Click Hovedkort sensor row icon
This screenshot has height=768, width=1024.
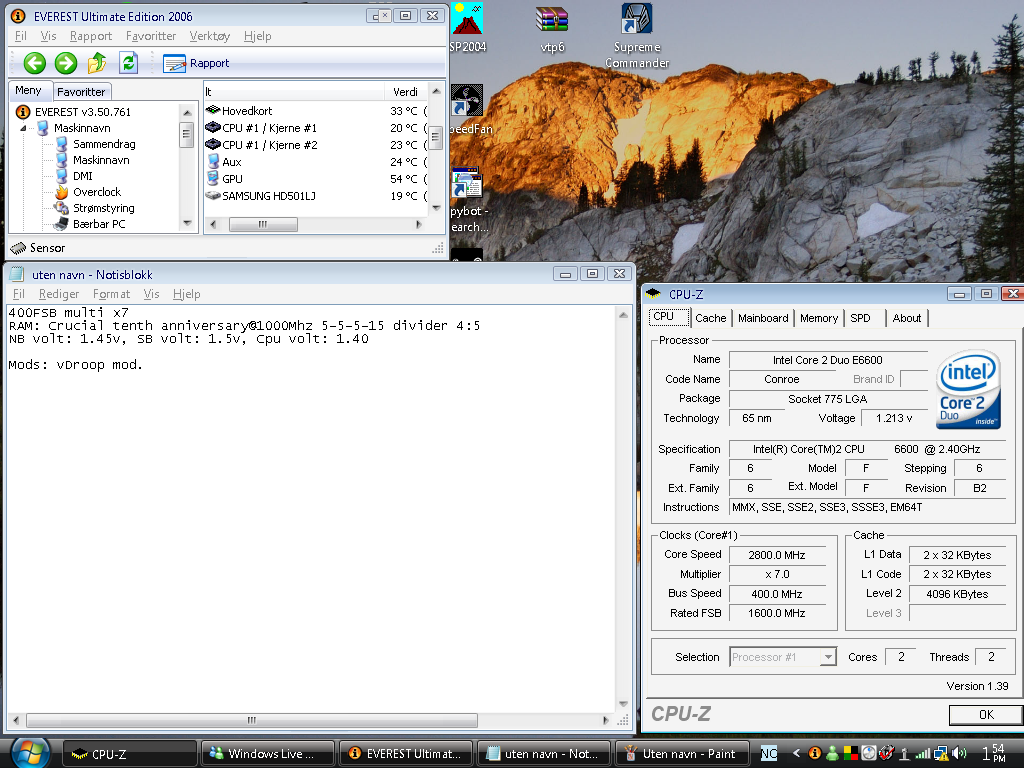[x=213, y=110]
